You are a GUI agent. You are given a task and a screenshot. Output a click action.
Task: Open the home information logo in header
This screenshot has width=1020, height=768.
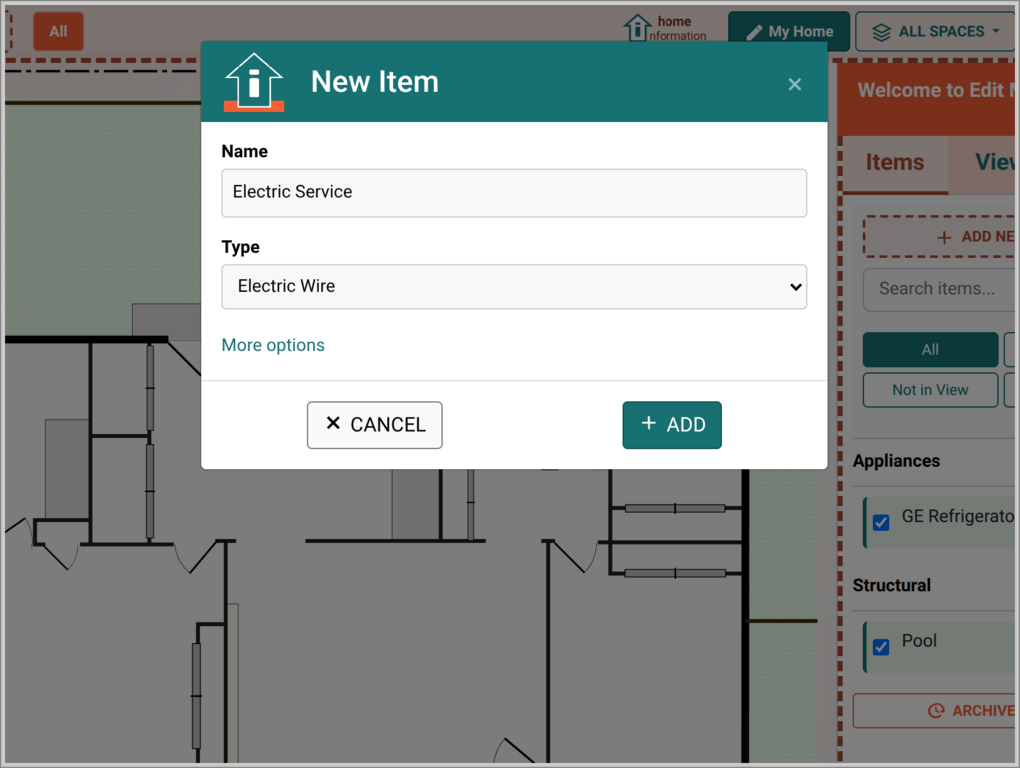point(665,28)
